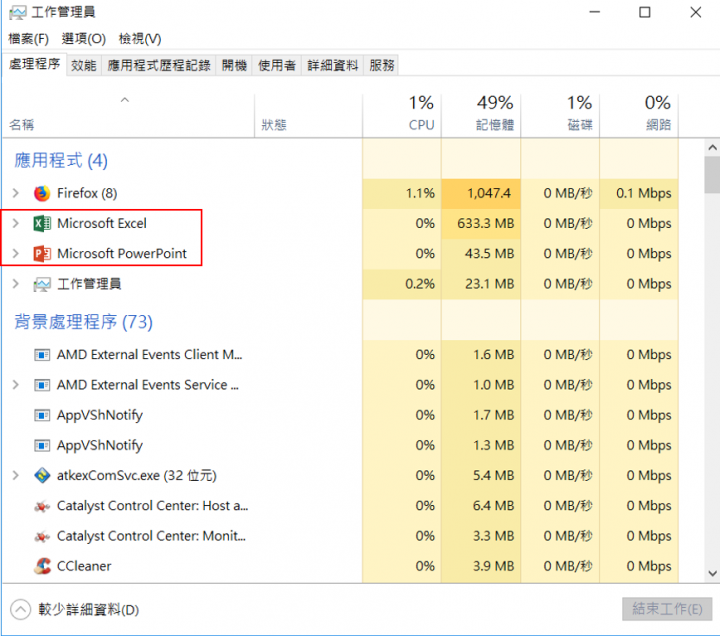
Task: Minimize the Task Manager window
Action: 595,12
